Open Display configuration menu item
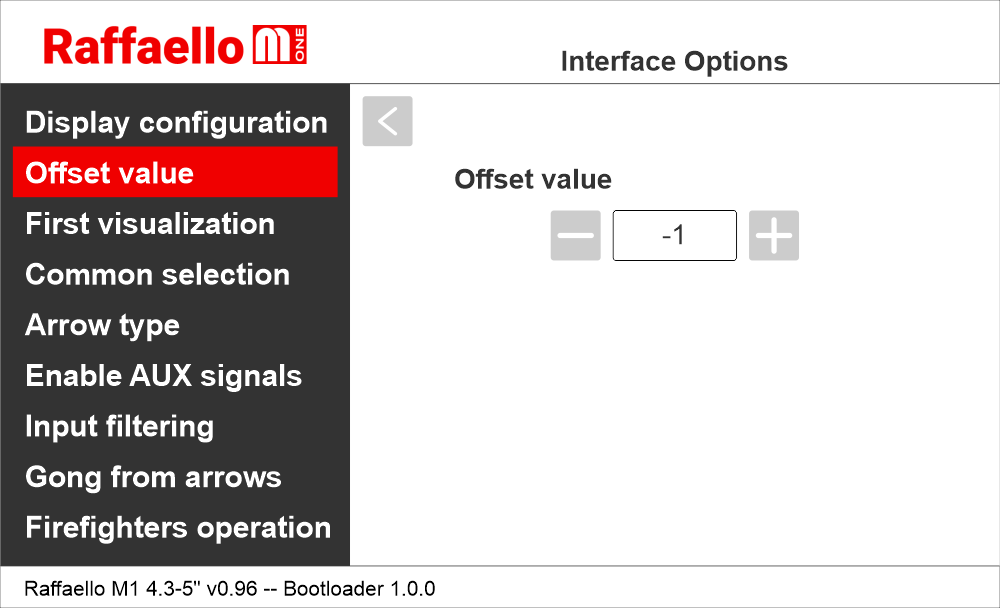The height and width of the screenshot is (608, 1000). point(176,123)
